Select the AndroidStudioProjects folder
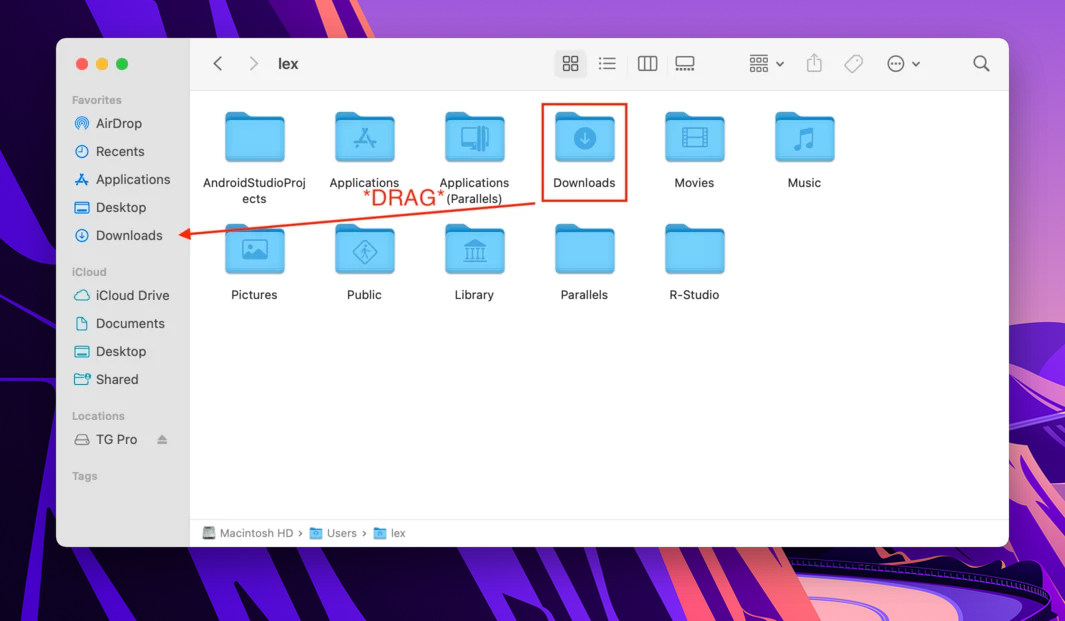This screenshot has width=1065, height=621. 255,137
